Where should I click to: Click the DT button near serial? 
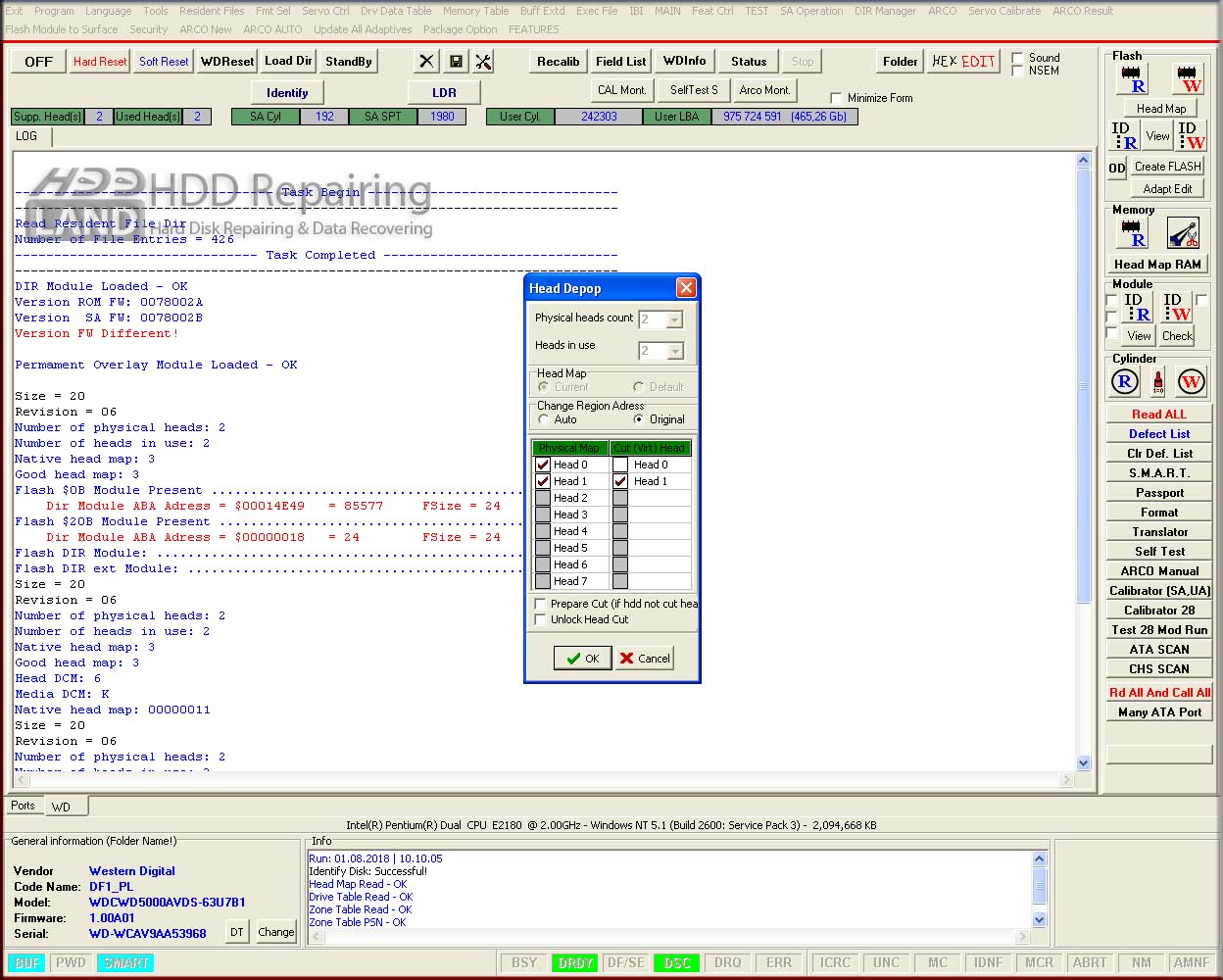[x=236, y=932]
